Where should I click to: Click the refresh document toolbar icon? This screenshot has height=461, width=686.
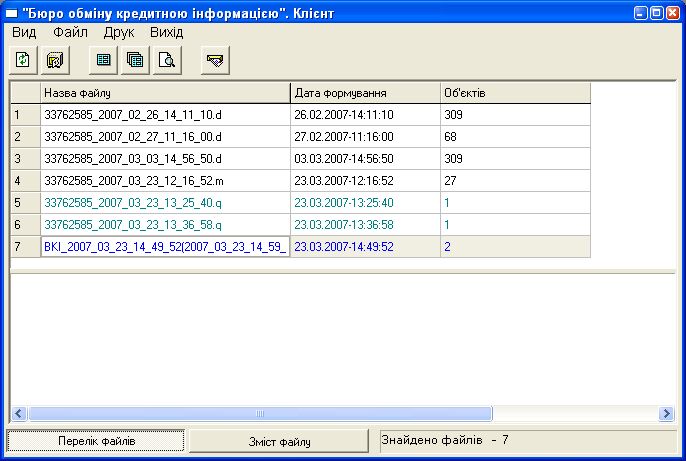23,60
